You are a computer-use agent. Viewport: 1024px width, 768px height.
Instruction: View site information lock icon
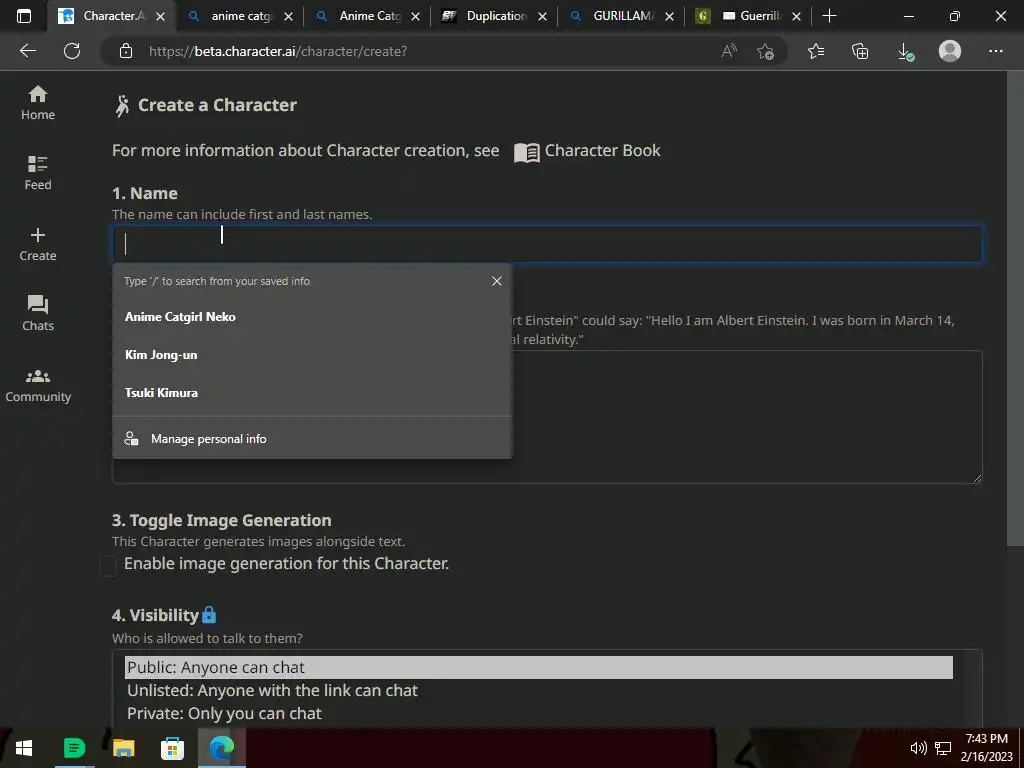(126, 52)
